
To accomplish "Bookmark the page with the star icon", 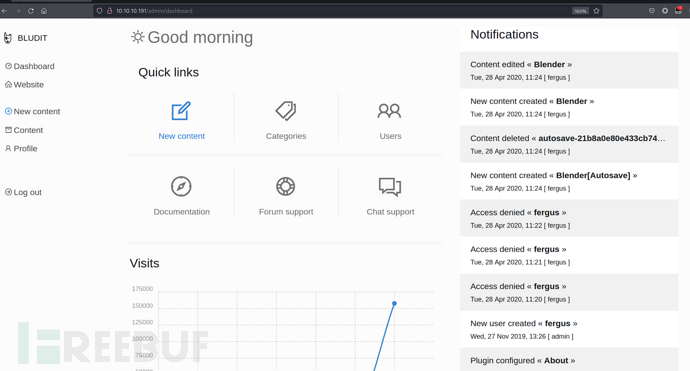I will tap(596, 11).
